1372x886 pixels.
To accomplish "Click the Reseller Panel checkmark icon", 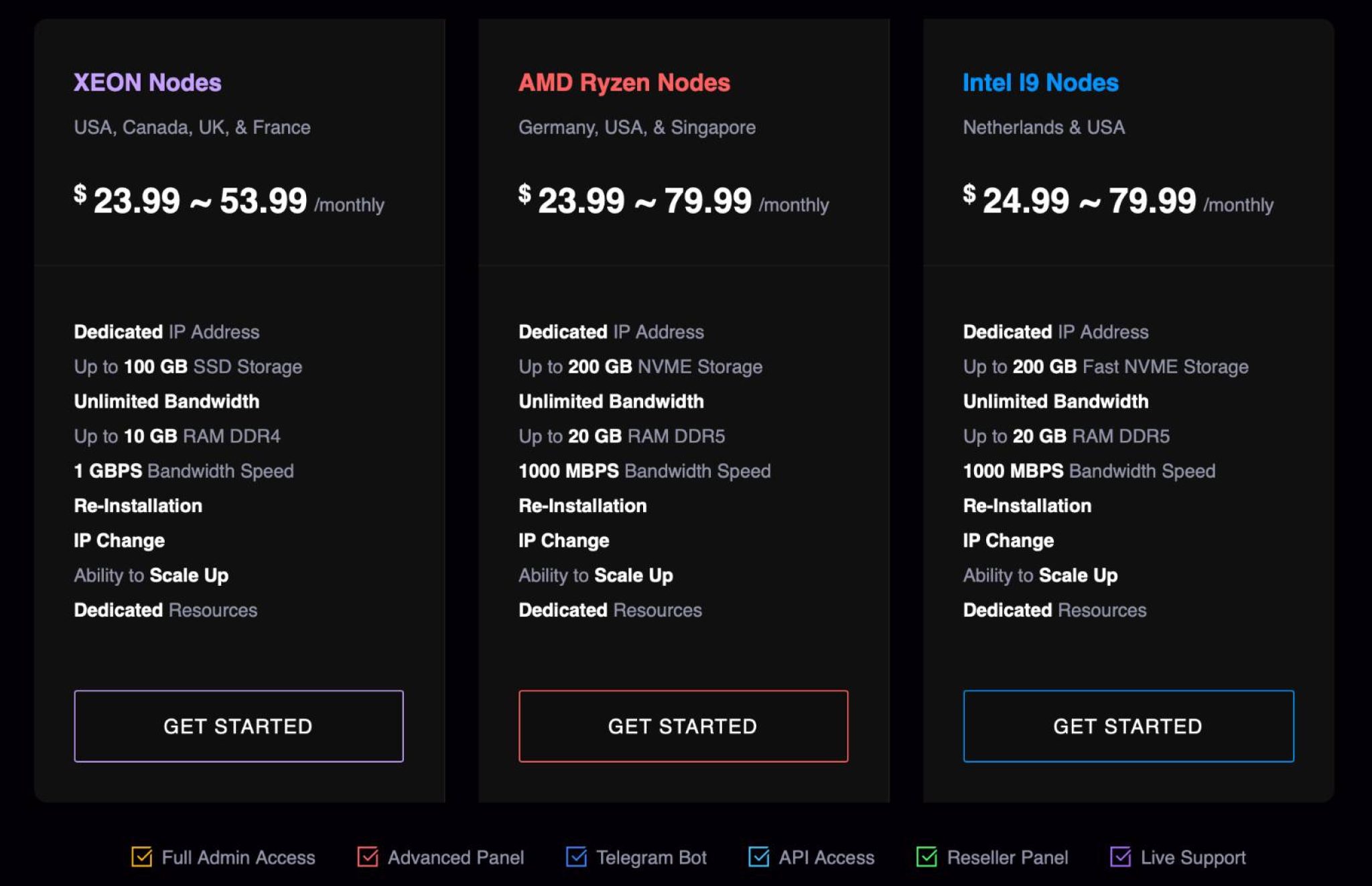I will point(927,857).
